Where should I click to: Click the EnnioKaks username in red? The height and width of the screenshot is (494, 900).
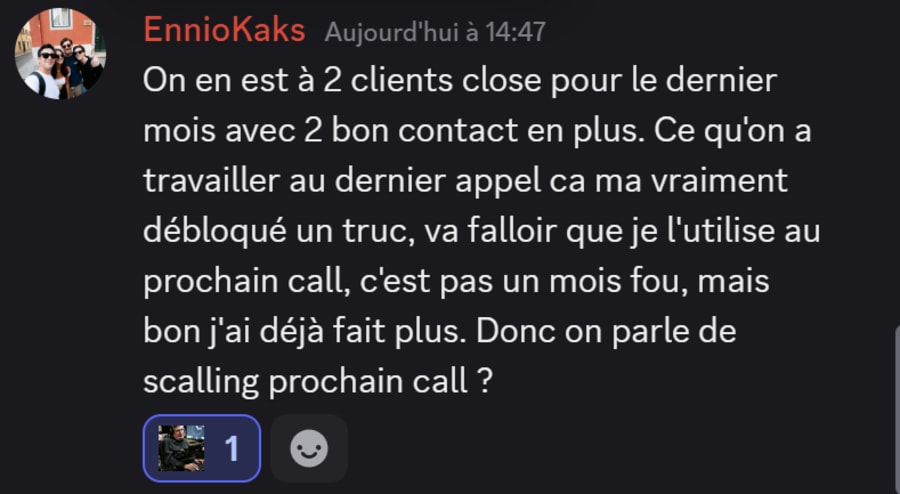point(224,30)
